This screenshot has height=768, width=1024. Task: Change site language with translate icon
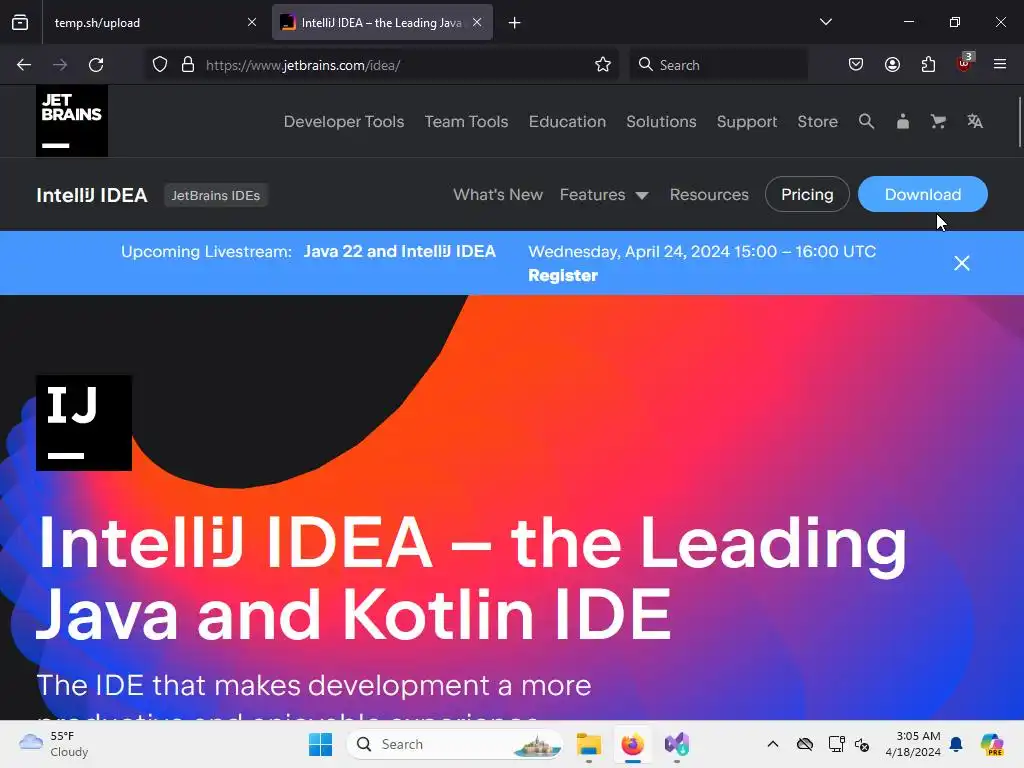975,121
